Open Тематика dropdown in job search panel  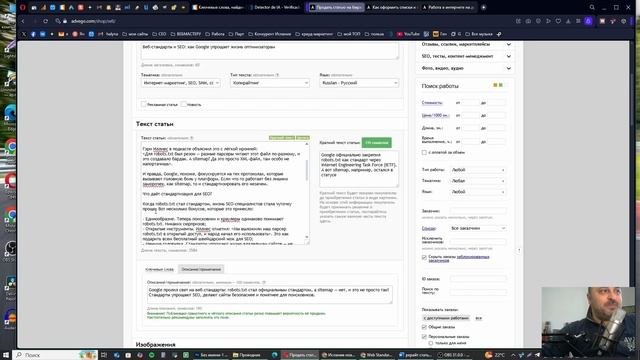click(x=478, y=181)
